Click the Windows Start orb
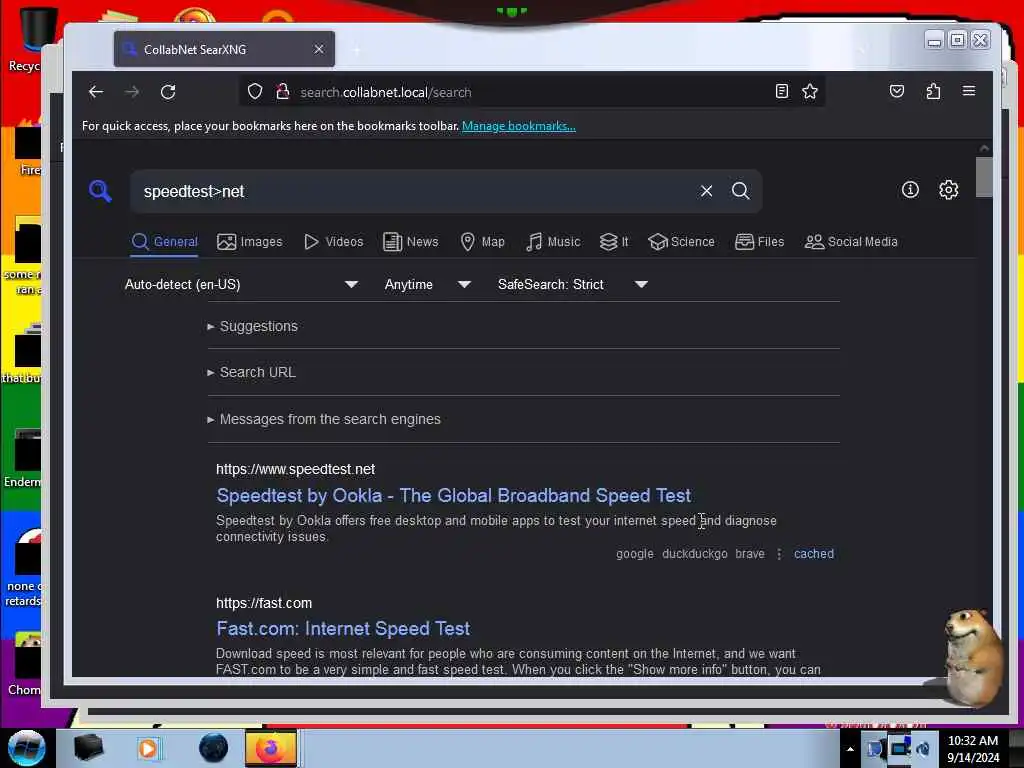This screenshot has height=768, width=1024. [26, 748]
